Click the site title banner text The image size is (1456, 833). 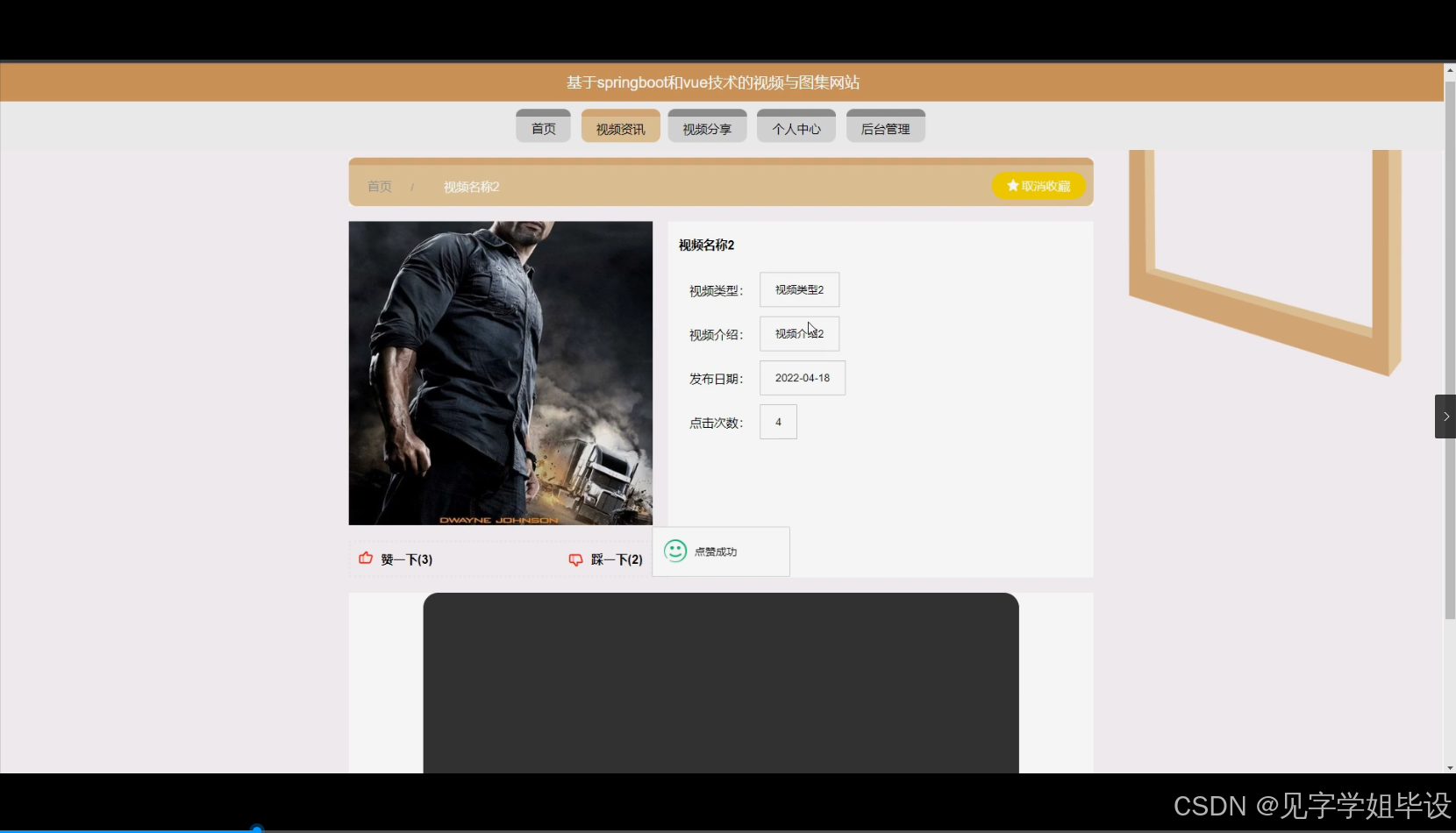[713, 82]
